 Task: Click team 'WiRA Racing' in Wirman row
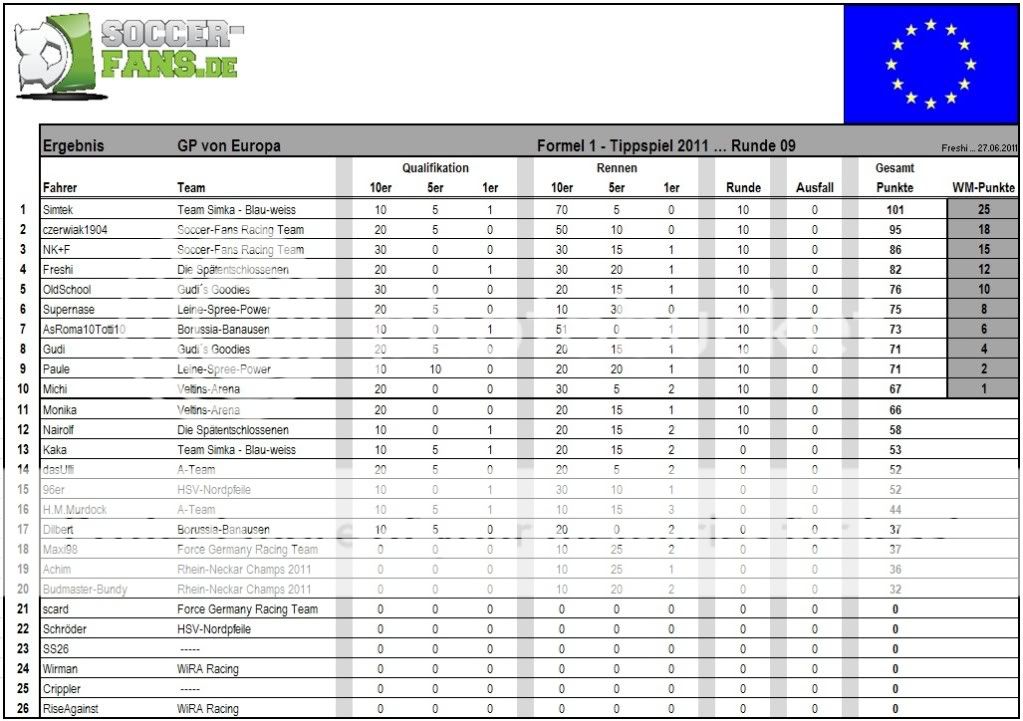click(x=207, y=669)
